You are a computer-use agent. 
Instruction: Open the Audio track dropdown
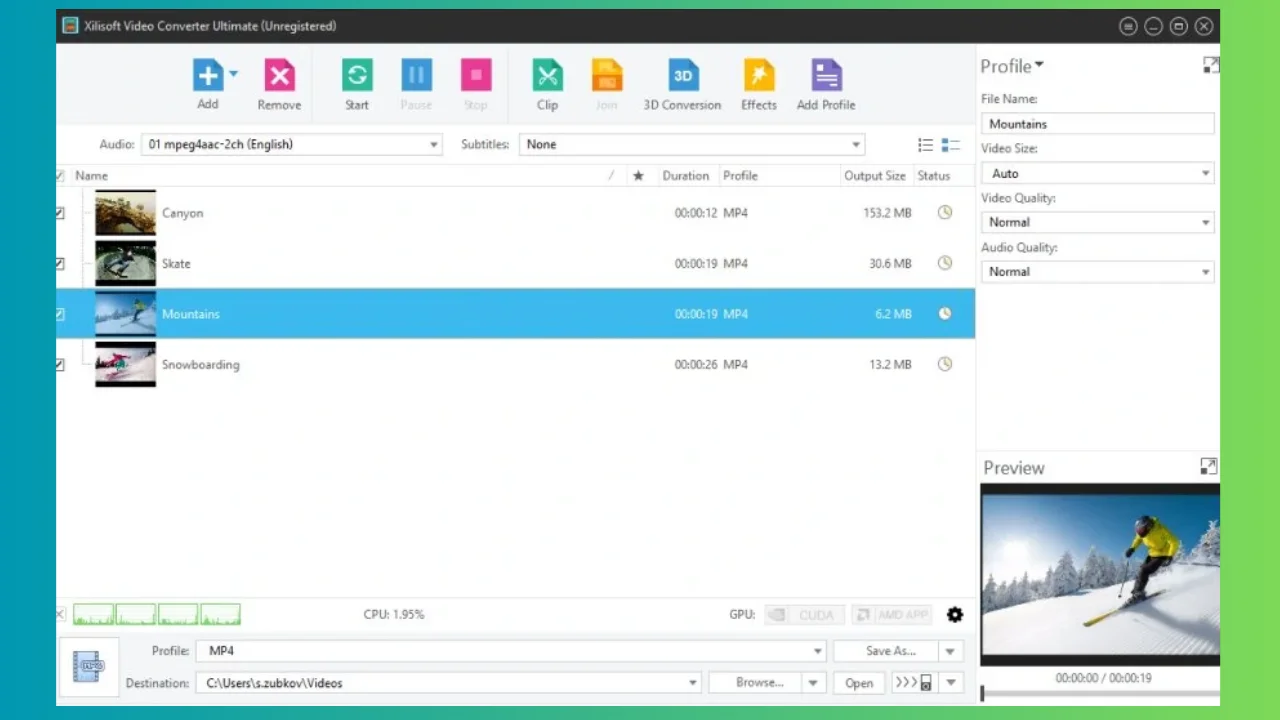coord(434,145)
